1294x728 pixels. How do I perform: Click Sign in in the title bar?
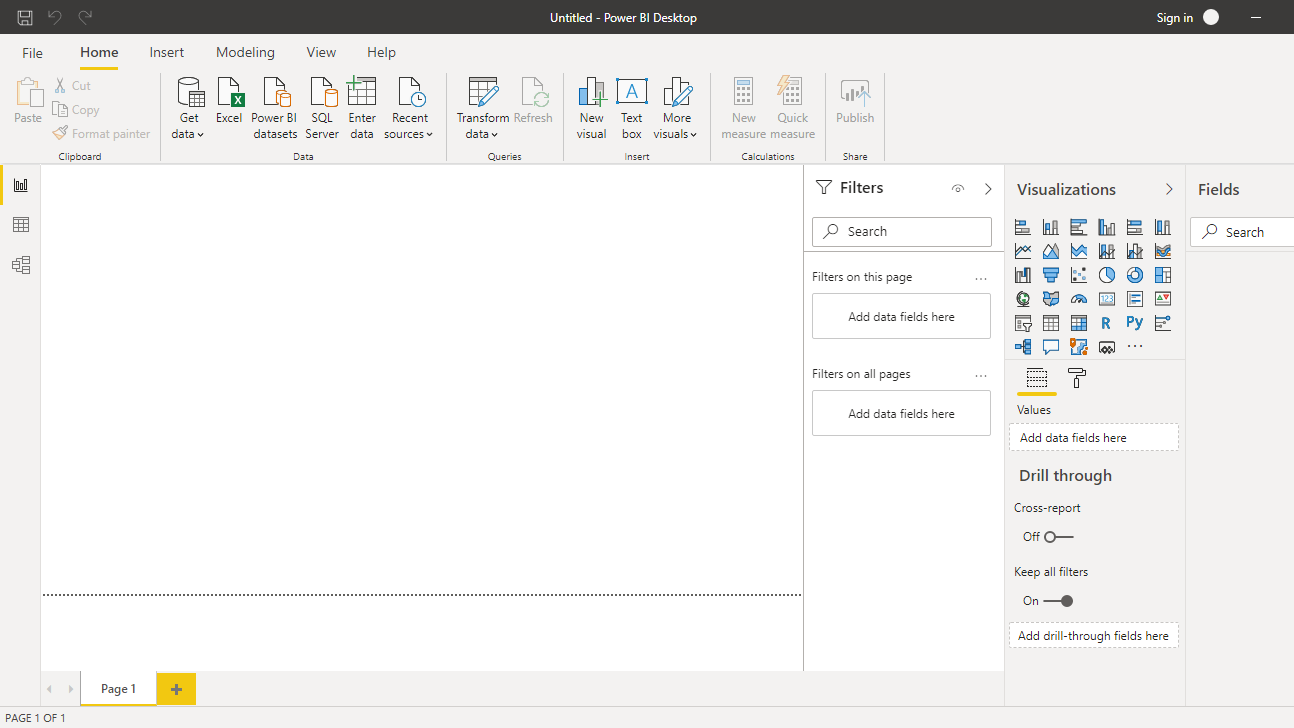click(x=1174, y=17)
